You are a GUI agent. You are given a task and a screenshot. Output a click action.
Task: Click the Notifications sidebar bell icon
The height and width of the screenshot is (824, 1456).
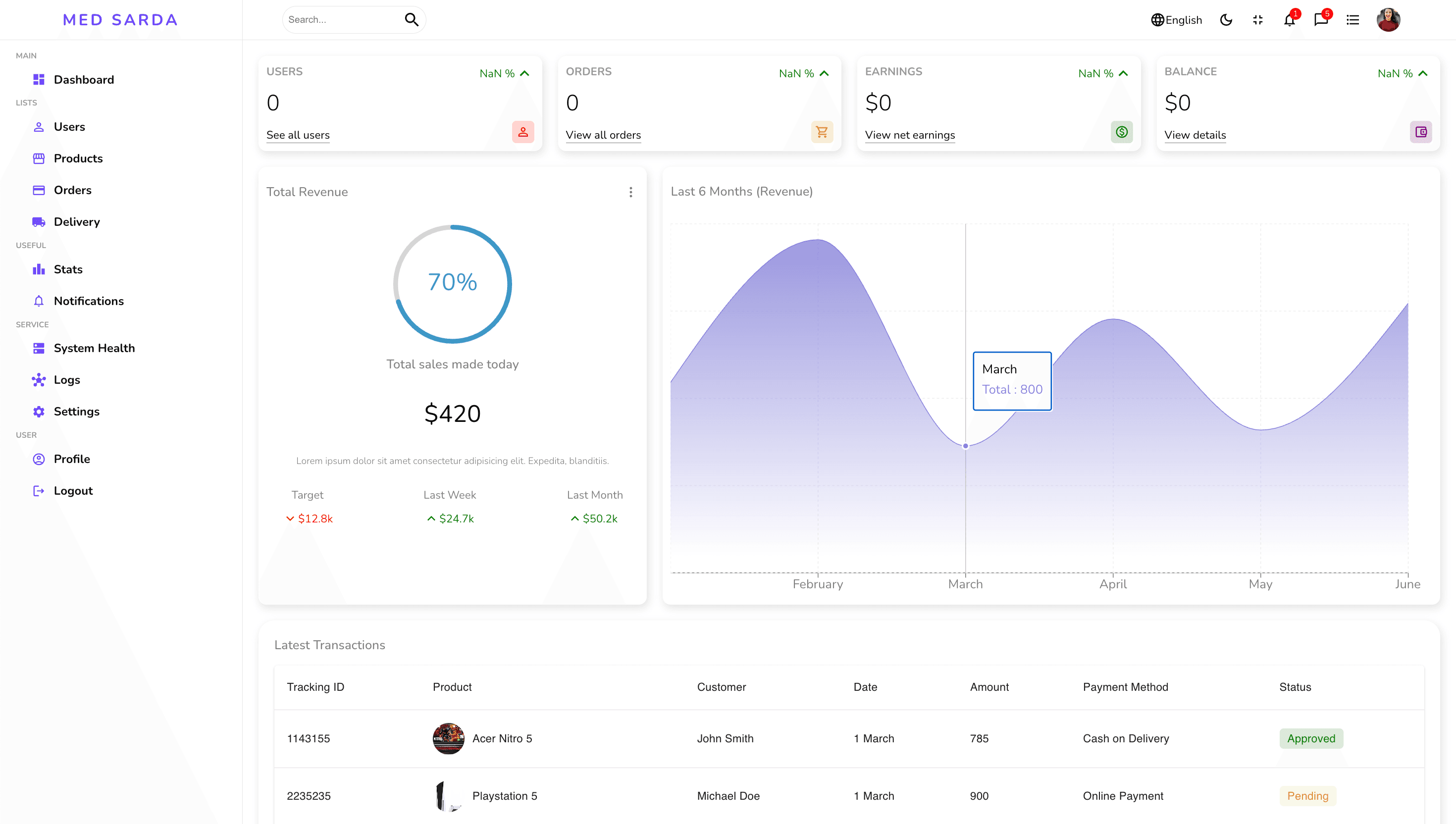click(39, 301)
